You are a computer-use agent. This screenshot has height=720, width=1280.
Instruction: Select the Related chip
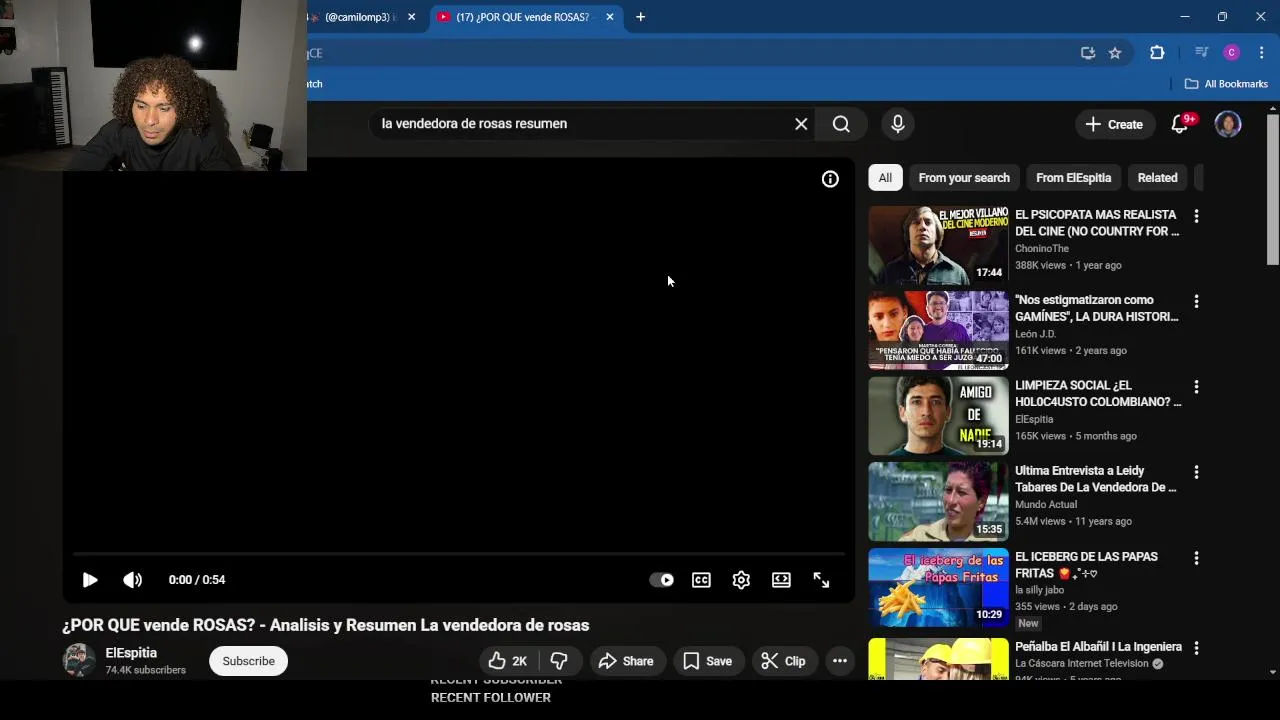tap(1157, 178)
